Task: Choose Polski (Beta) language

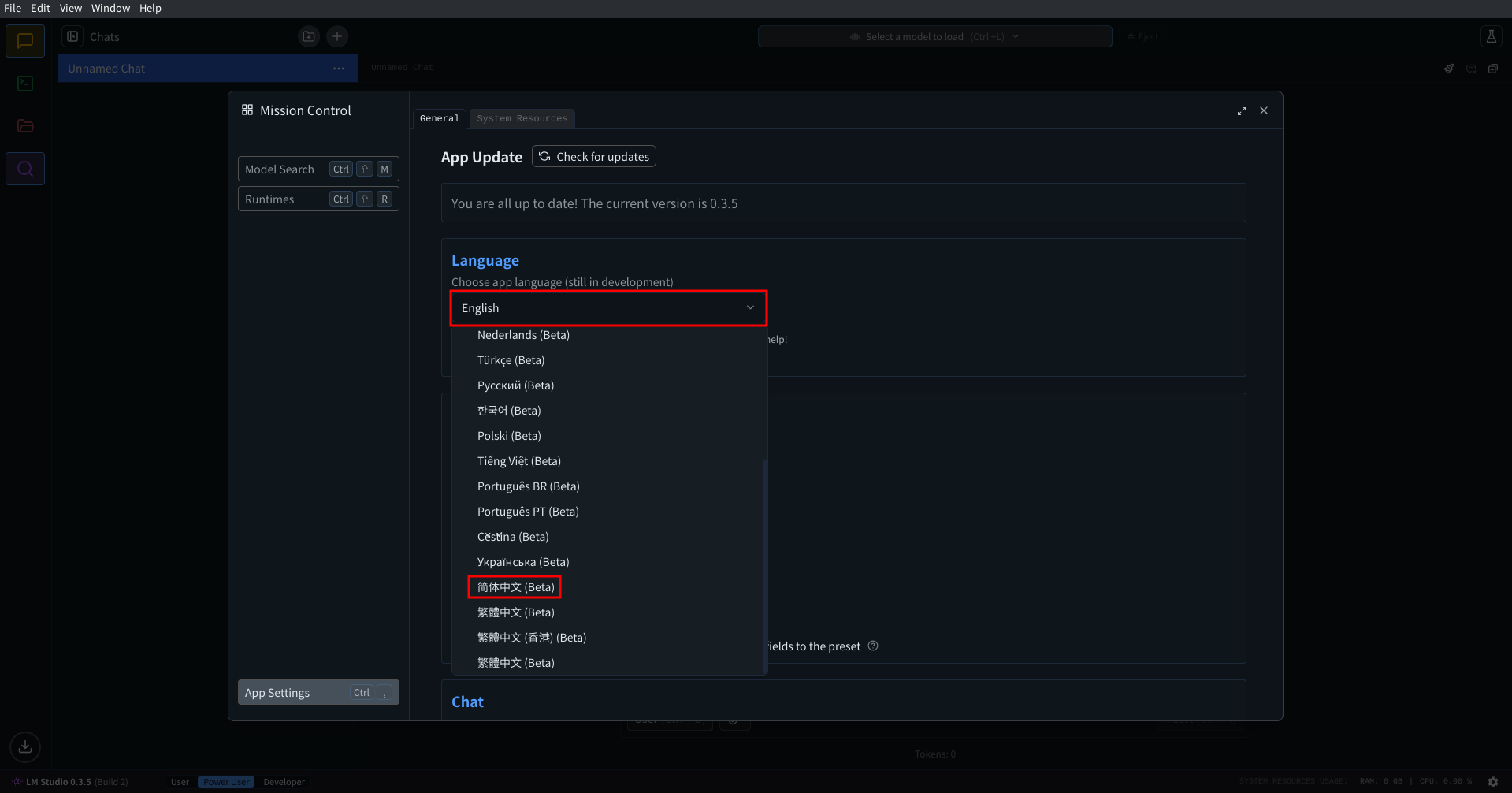Action: tap(608, 436)
